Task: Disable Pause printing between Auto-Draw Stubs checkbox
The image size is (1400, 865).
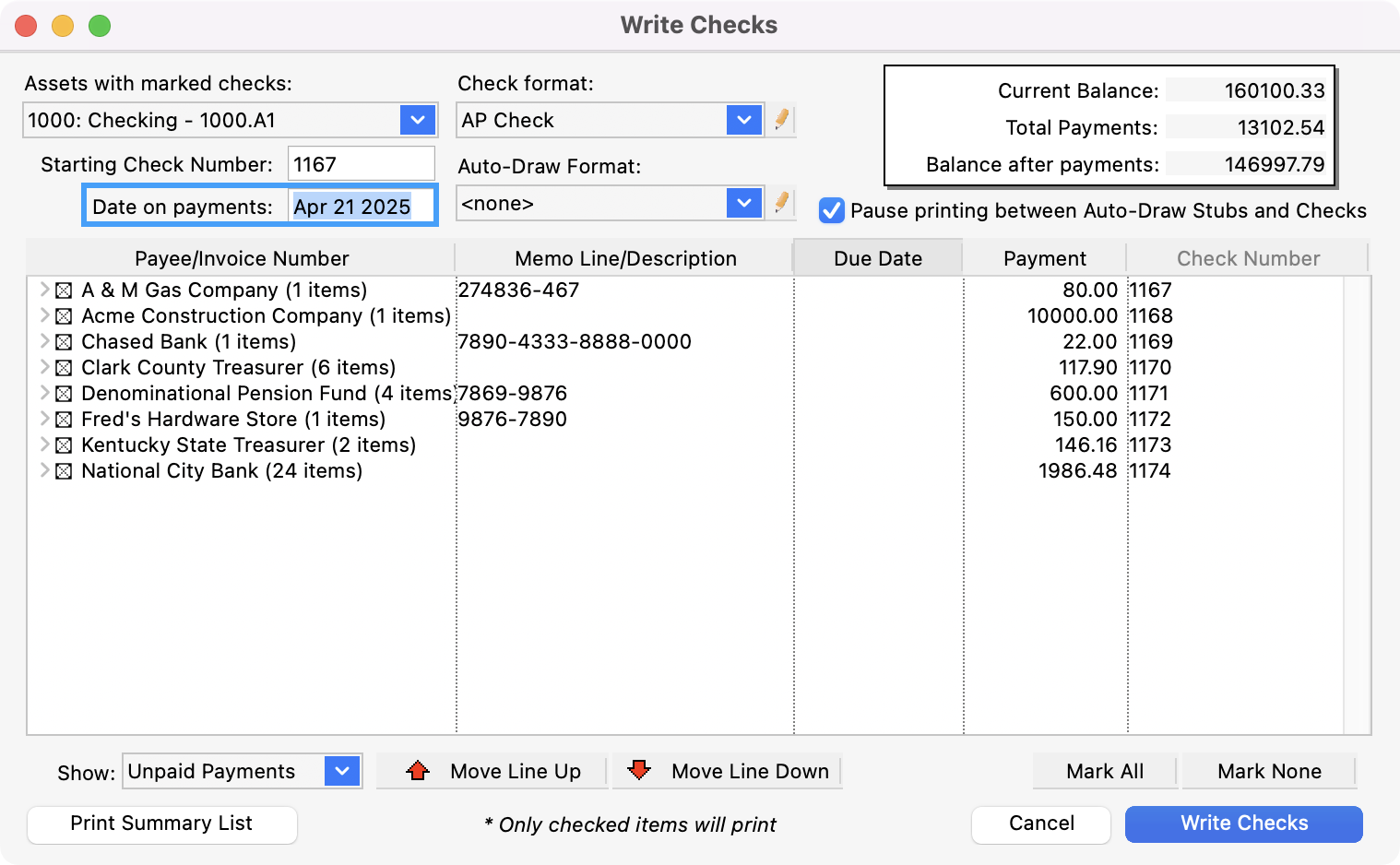Action: click(x=832, y=210)
